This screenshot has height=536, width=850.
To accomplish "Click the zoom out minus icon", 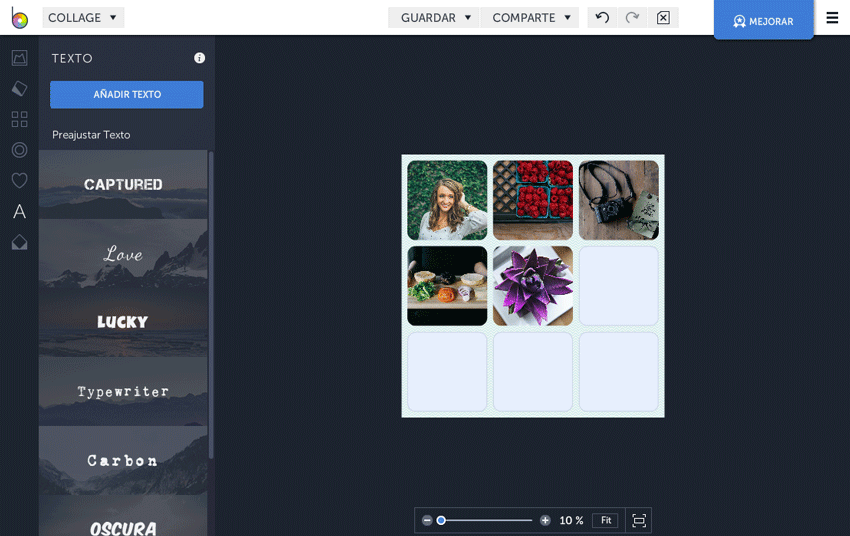I will (x=427, y=520).
